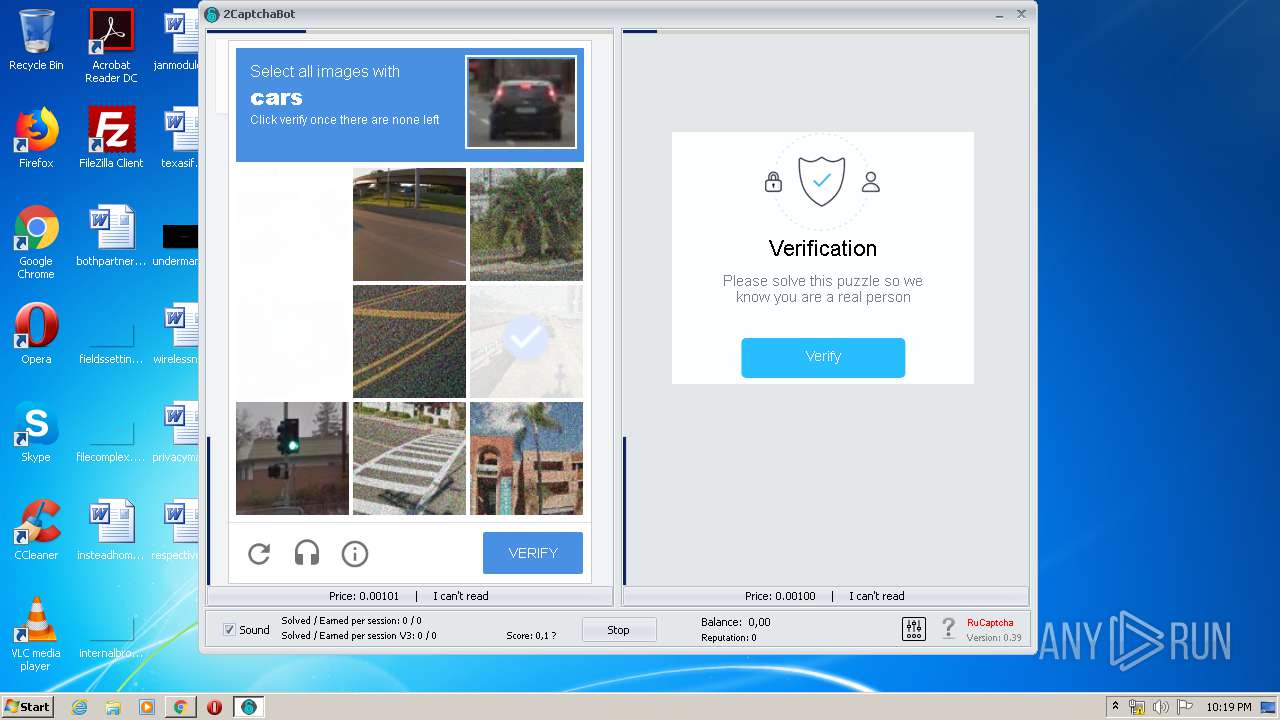The width and height of the screenshot is (1280, 720).
Task: Click Score: 0,1 ? text
Action: click(x=531, y=635)
